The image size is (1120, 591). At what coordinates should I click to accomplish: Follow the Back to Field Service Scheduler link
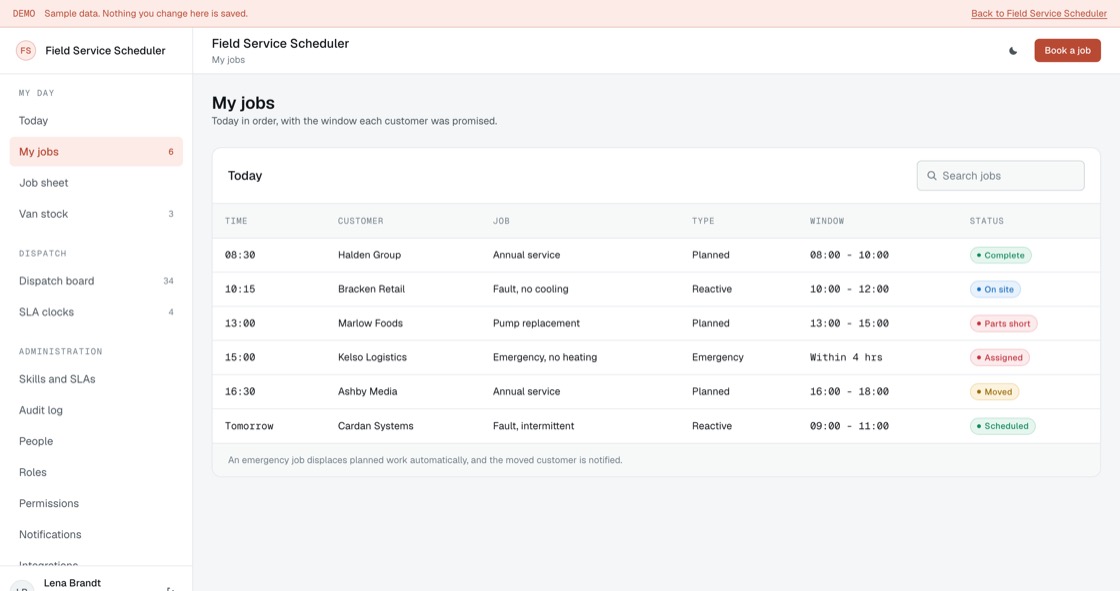(x=1039, y=14)
